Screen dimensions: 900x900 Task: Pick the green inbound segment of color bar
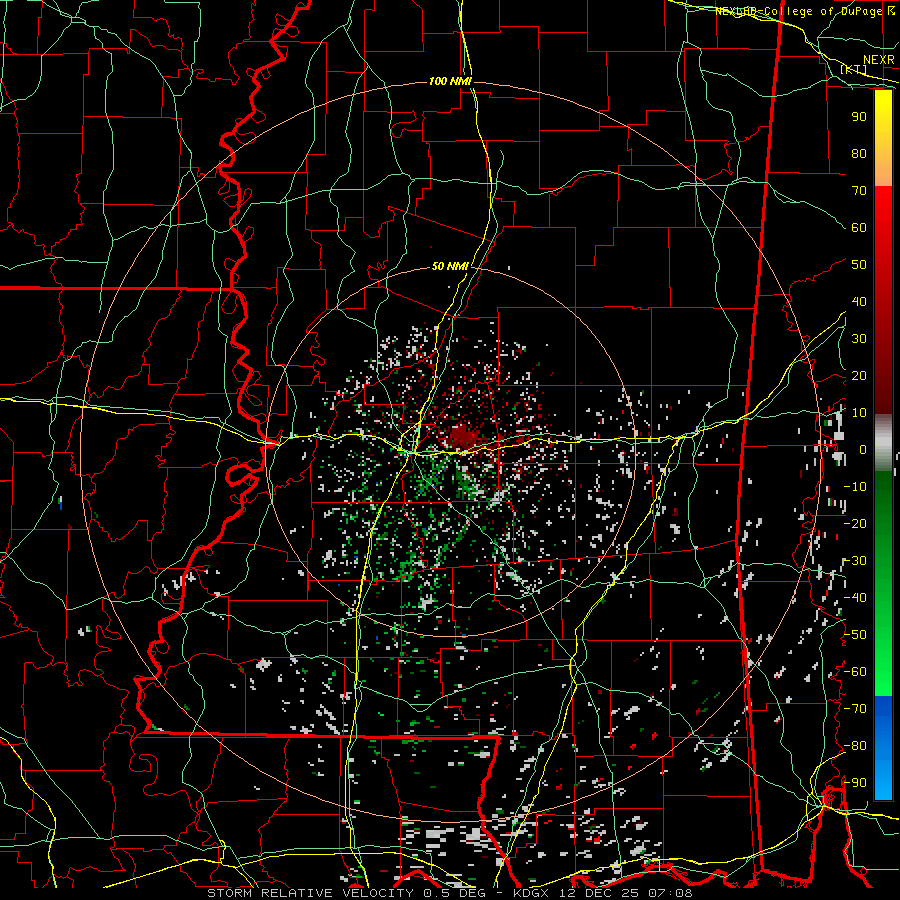883,583
